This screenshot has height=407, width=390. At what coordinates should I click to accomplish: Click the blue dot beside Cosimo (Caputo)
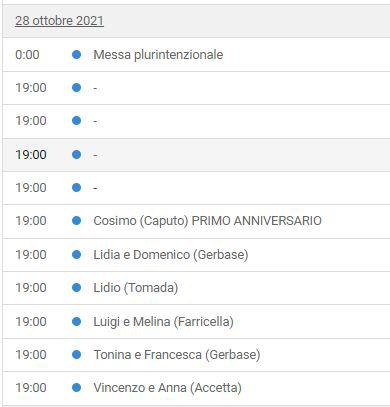pos(76,221)
